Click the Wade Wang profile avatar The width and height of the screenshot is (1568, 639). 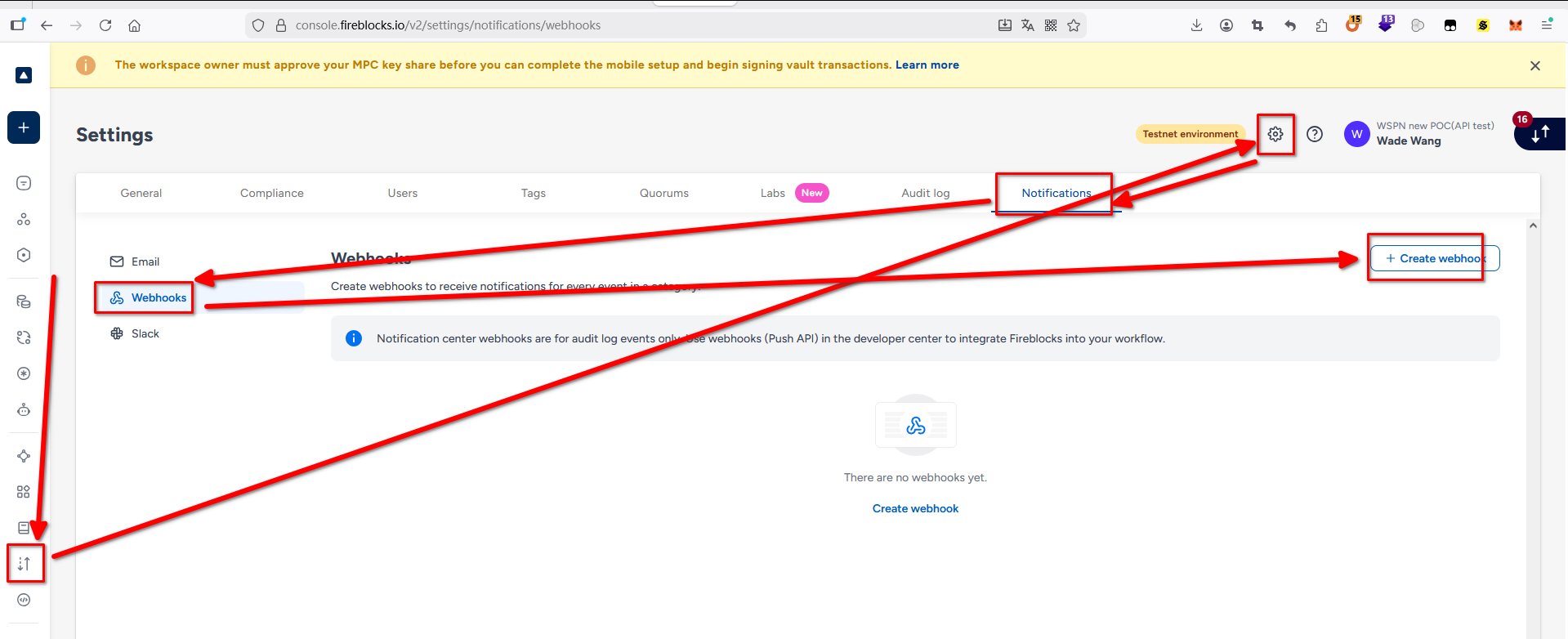(x=1356, y=134)
